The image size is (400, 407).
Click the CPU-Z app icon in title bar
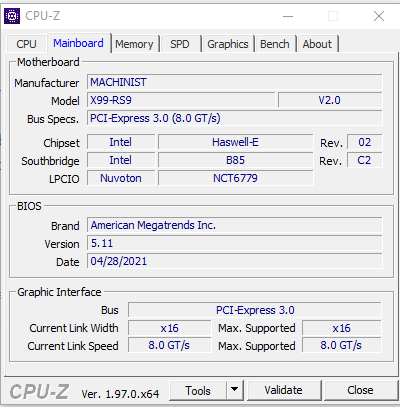click(x=12, y=16)
